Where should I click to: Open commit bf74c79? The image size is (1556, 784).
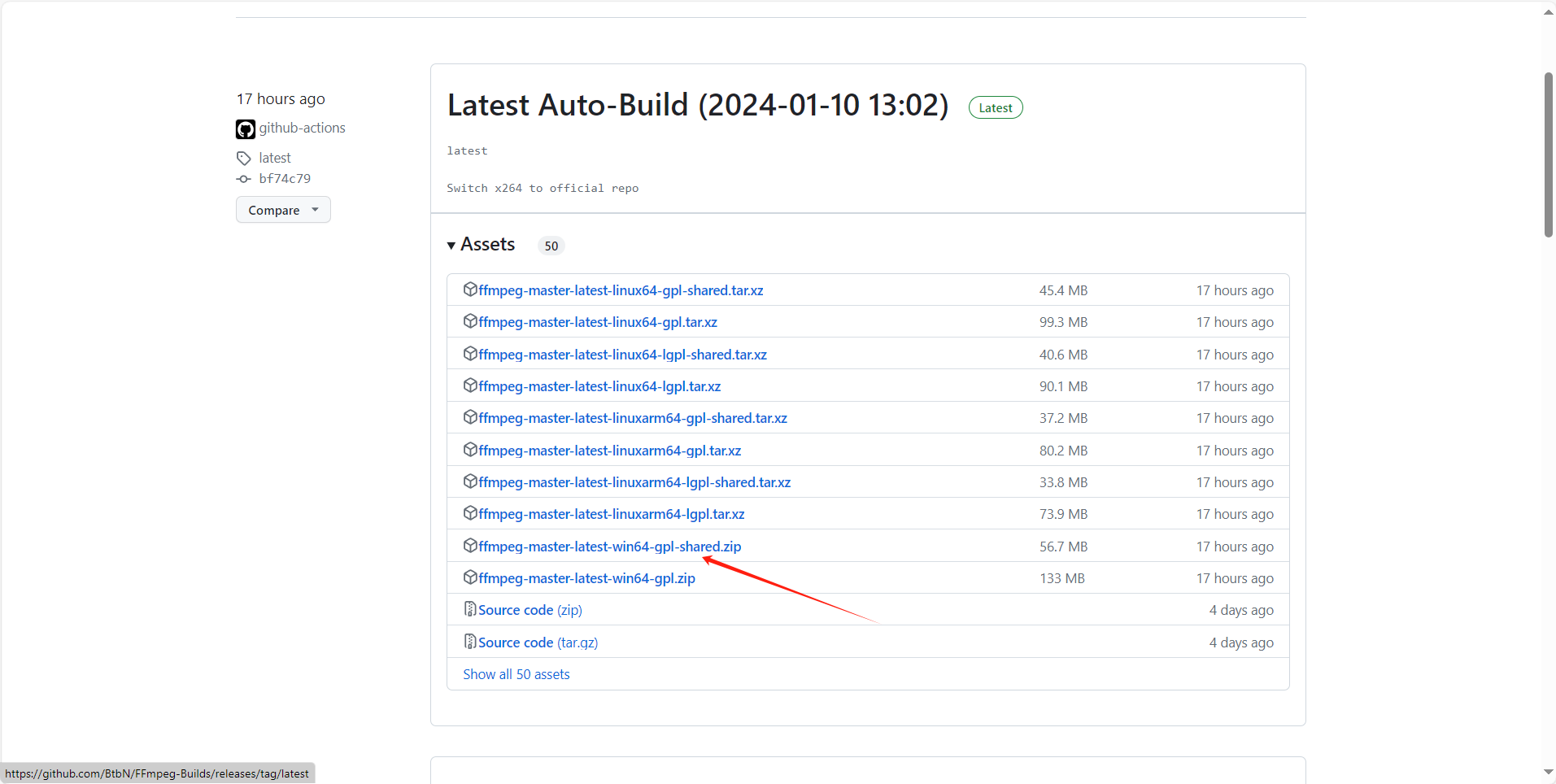[x=285, y=179]
